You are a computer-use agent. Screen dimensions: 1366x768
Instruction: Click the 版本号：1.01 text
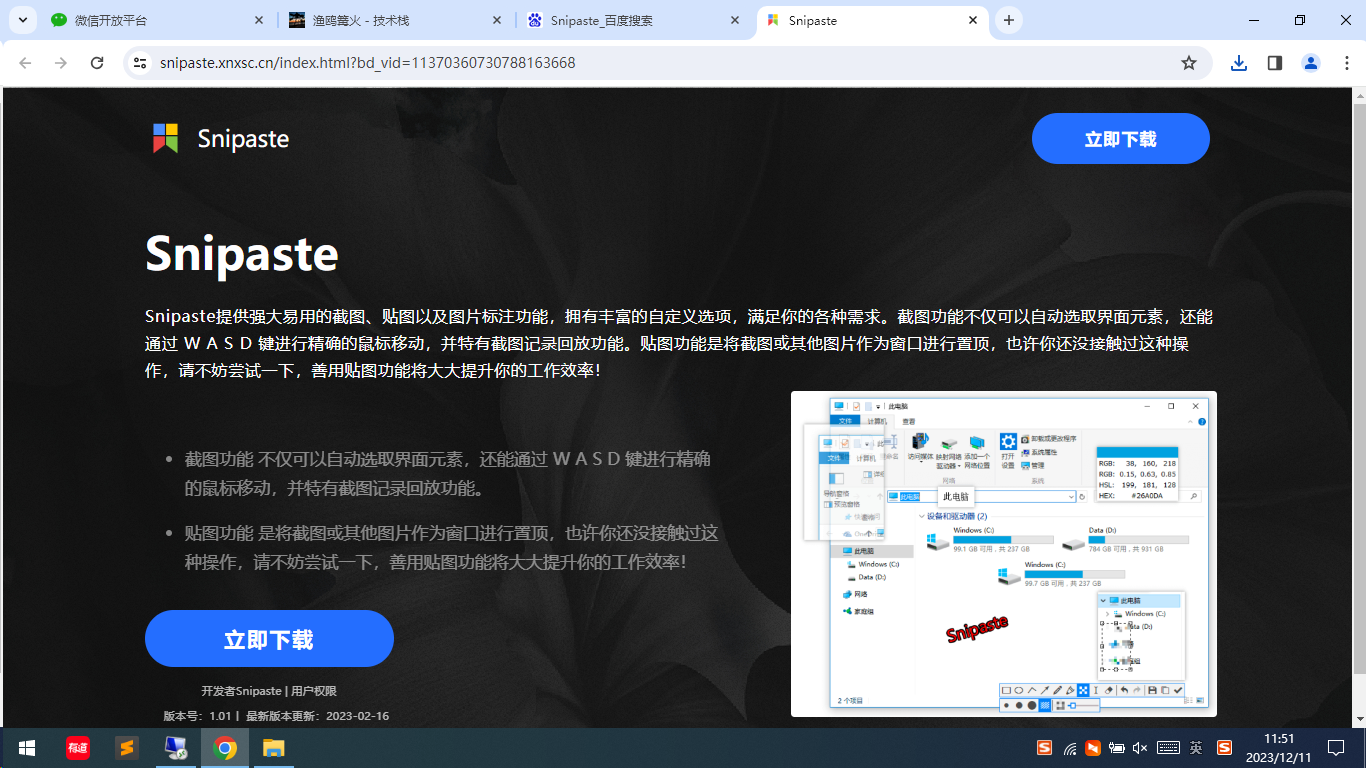(x=198, y=716)
